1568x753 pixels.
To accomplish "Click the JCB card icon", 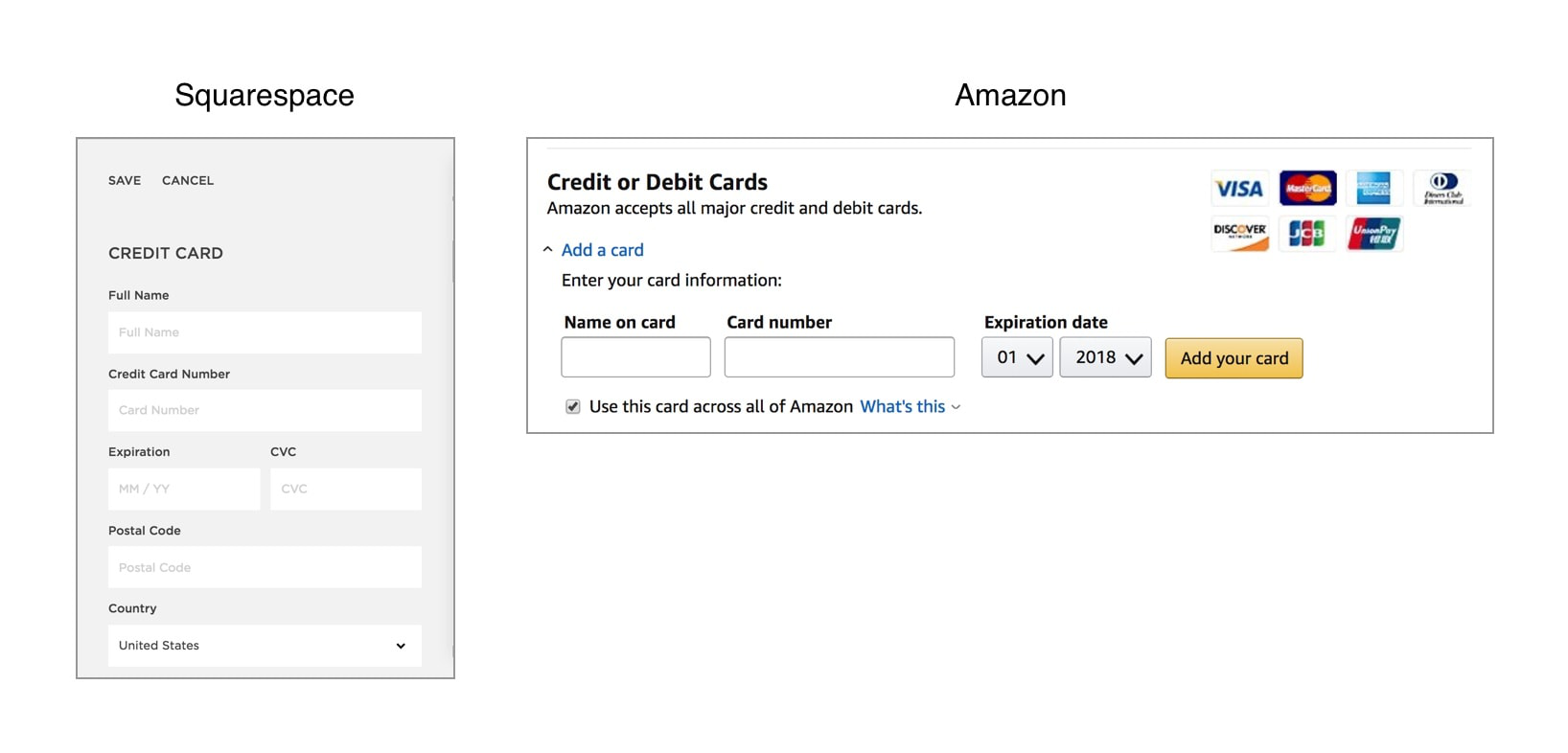I will (1306, 234).
